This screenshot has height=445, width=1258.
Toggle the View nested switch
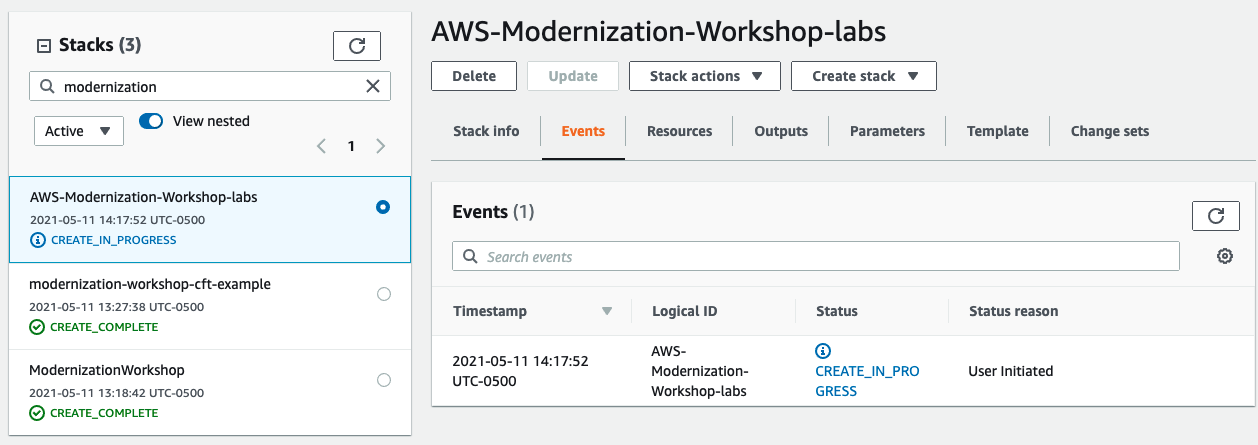point(151,121)
